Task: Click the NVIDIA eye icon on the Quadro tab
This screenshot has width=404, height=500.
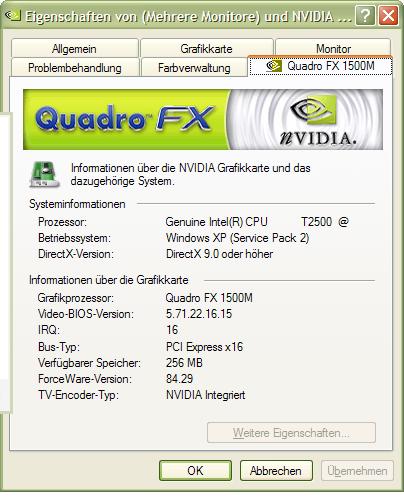Action: click(274, 66)
